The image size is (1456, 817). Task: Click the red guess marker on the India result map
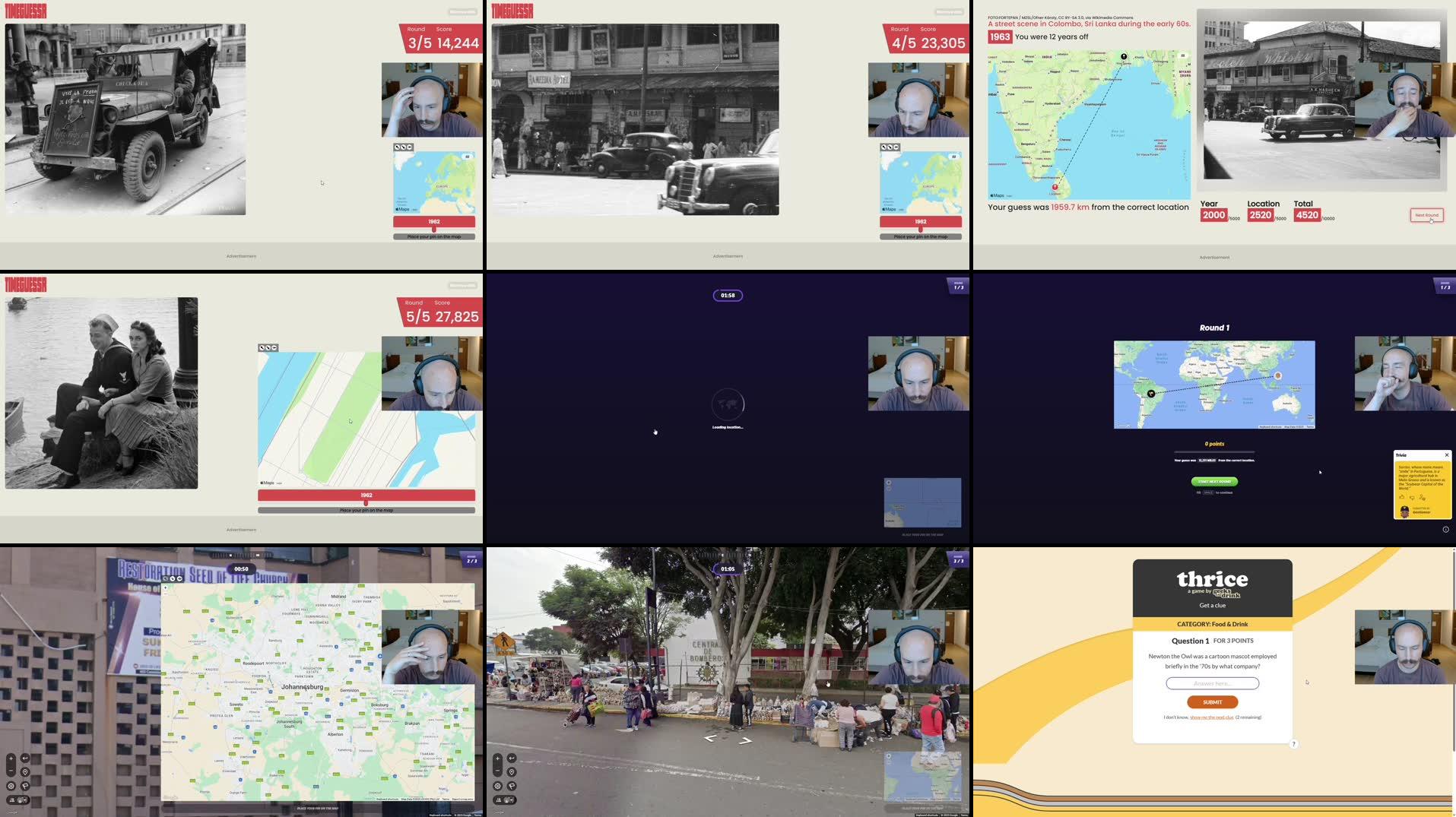point(1055,186)
